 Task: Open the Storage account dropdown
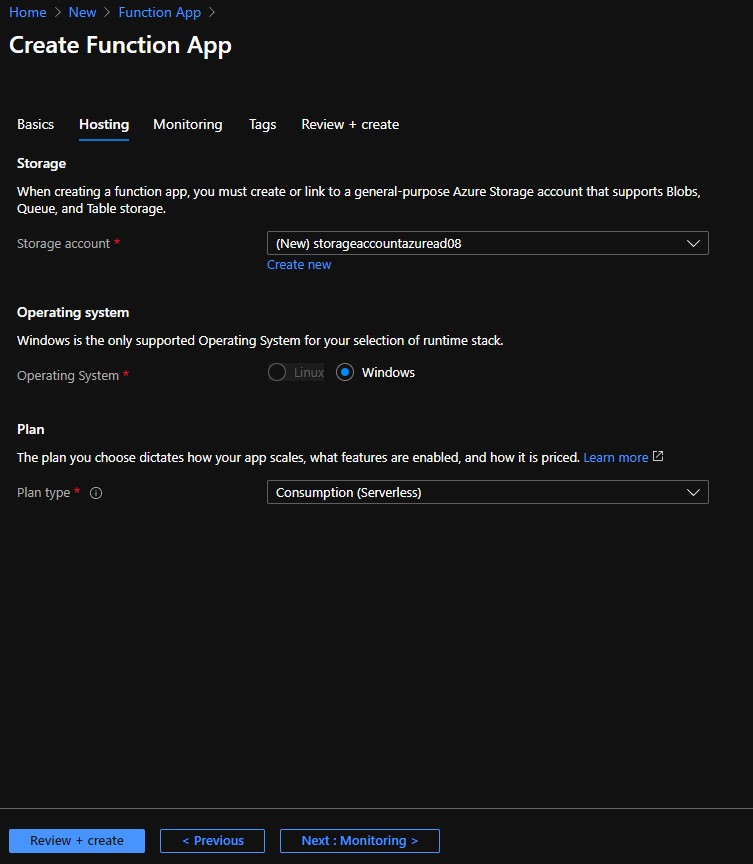coord(487,243)
